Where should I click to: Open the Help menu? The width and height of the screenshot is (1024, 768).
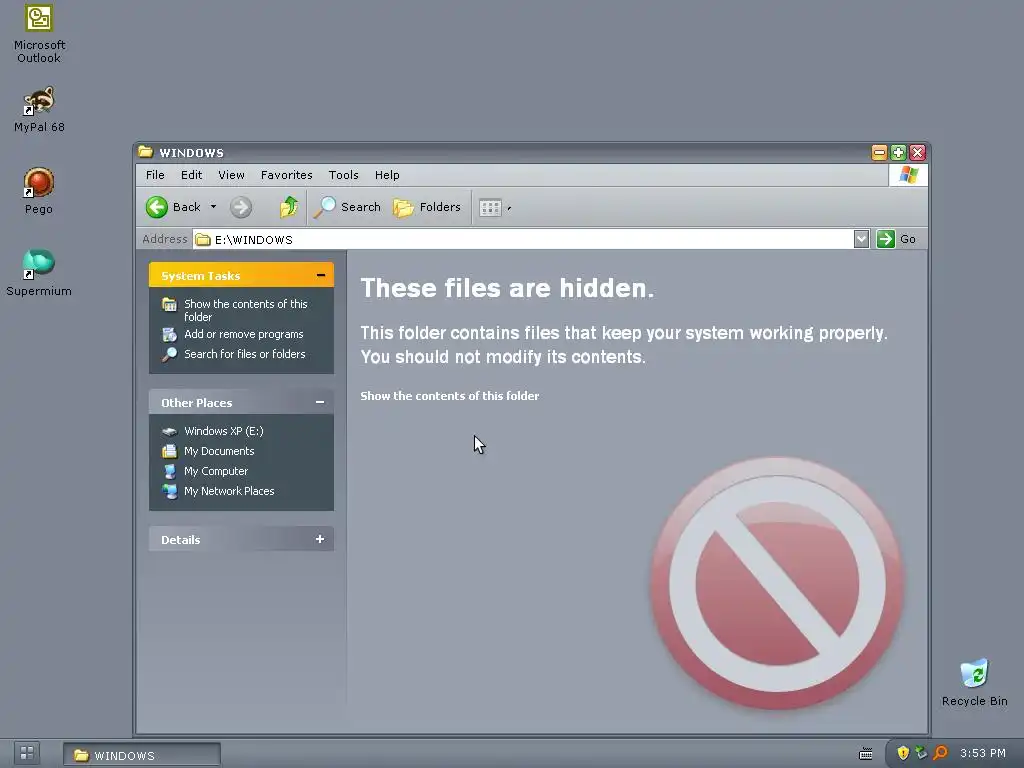click(x=387, y=175)
